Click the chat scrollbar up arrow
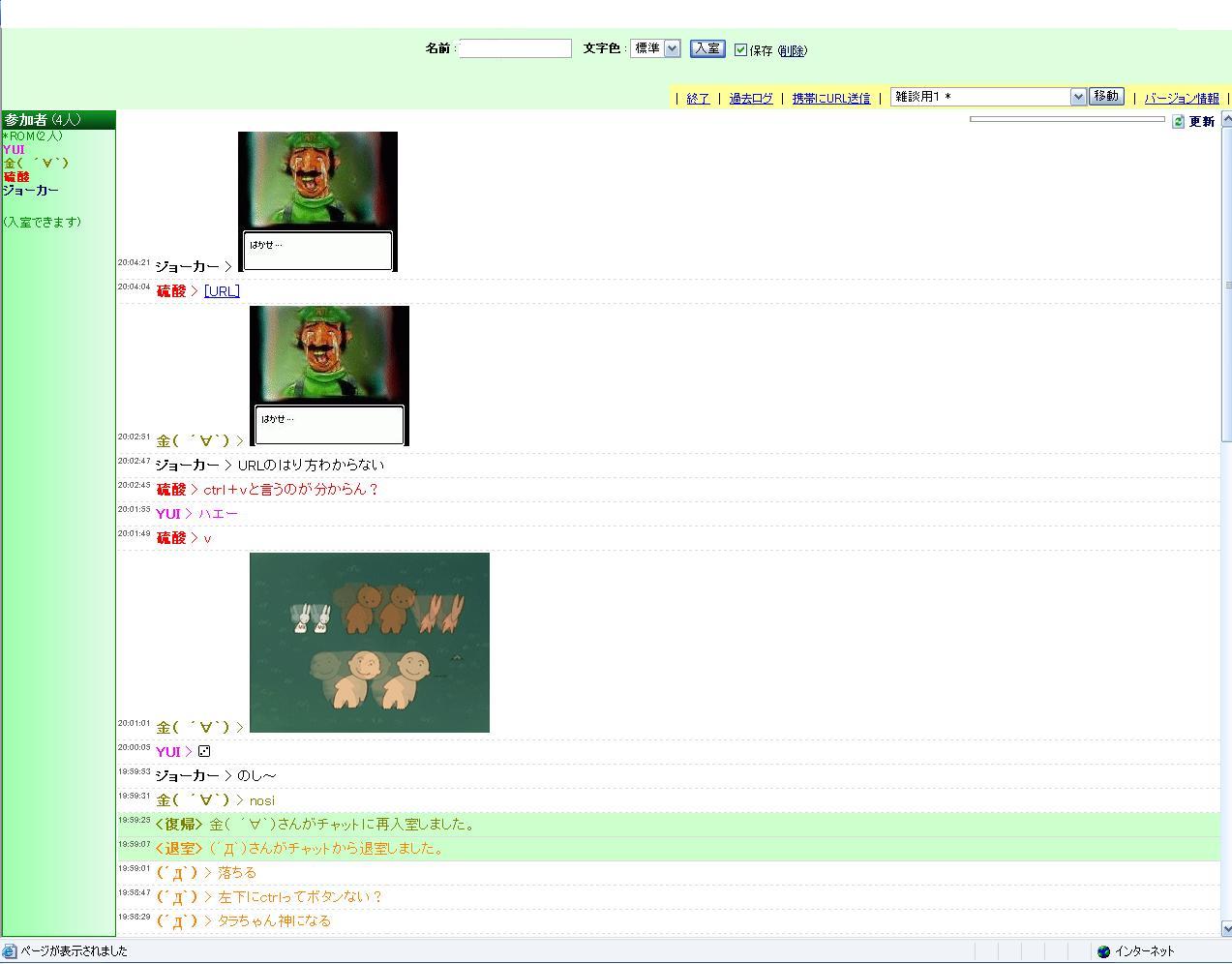1232x964 pixels. [1226, 118]
